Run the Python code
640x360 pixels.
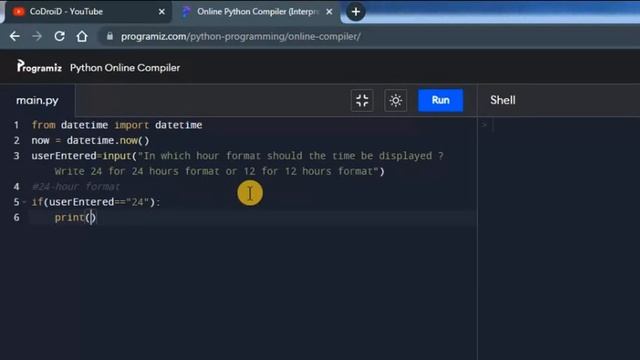440,100
